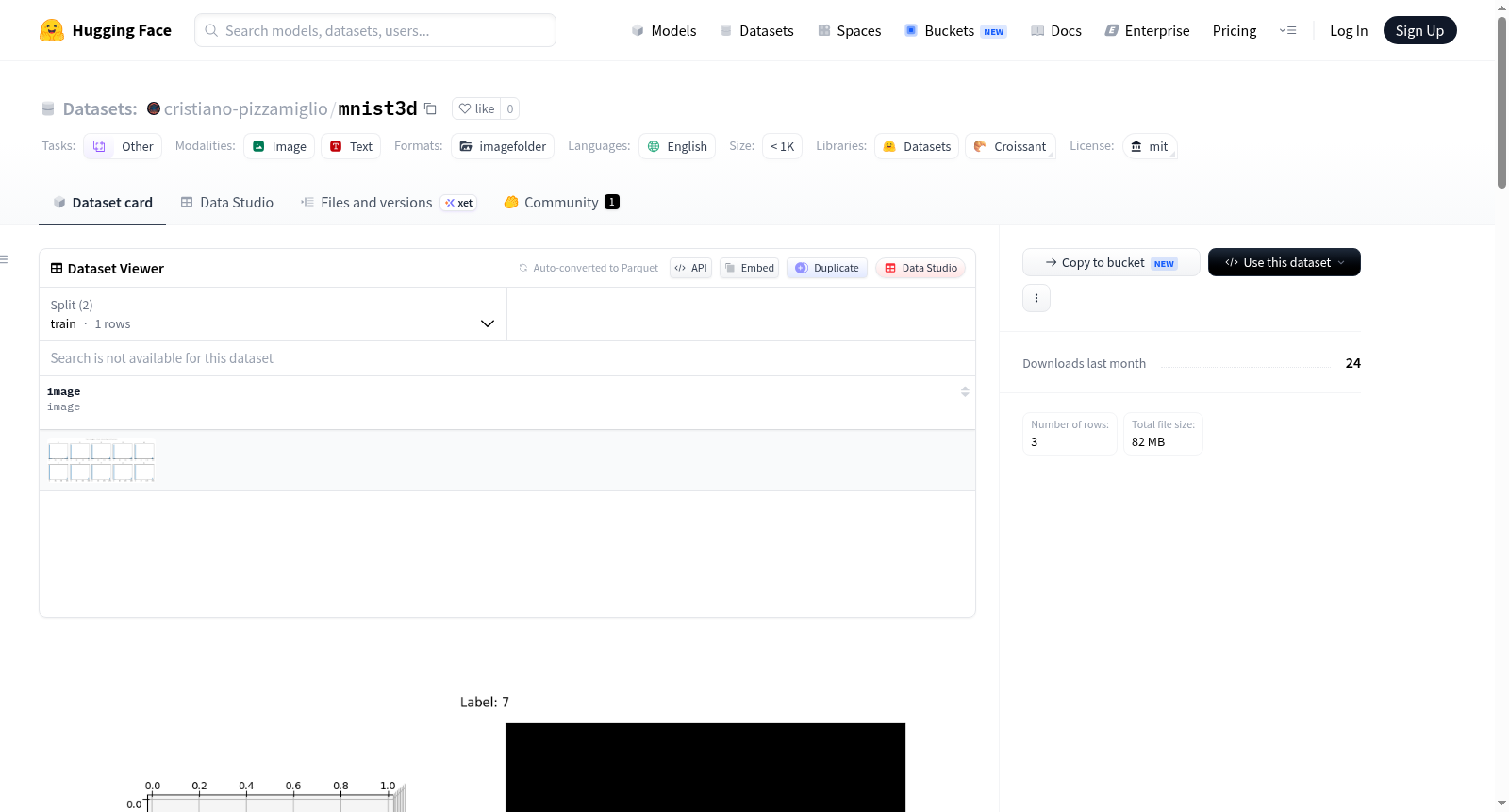This screenshot has width=1509, height=812.
Task: Open Docs in the top navigation
Action: click(1056, 30)
